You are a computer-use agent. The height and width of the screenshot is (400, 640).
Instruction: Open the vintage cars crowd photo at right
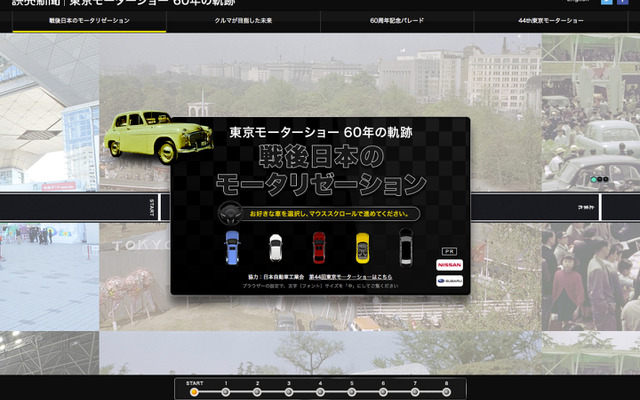click(x=591, y=112)
